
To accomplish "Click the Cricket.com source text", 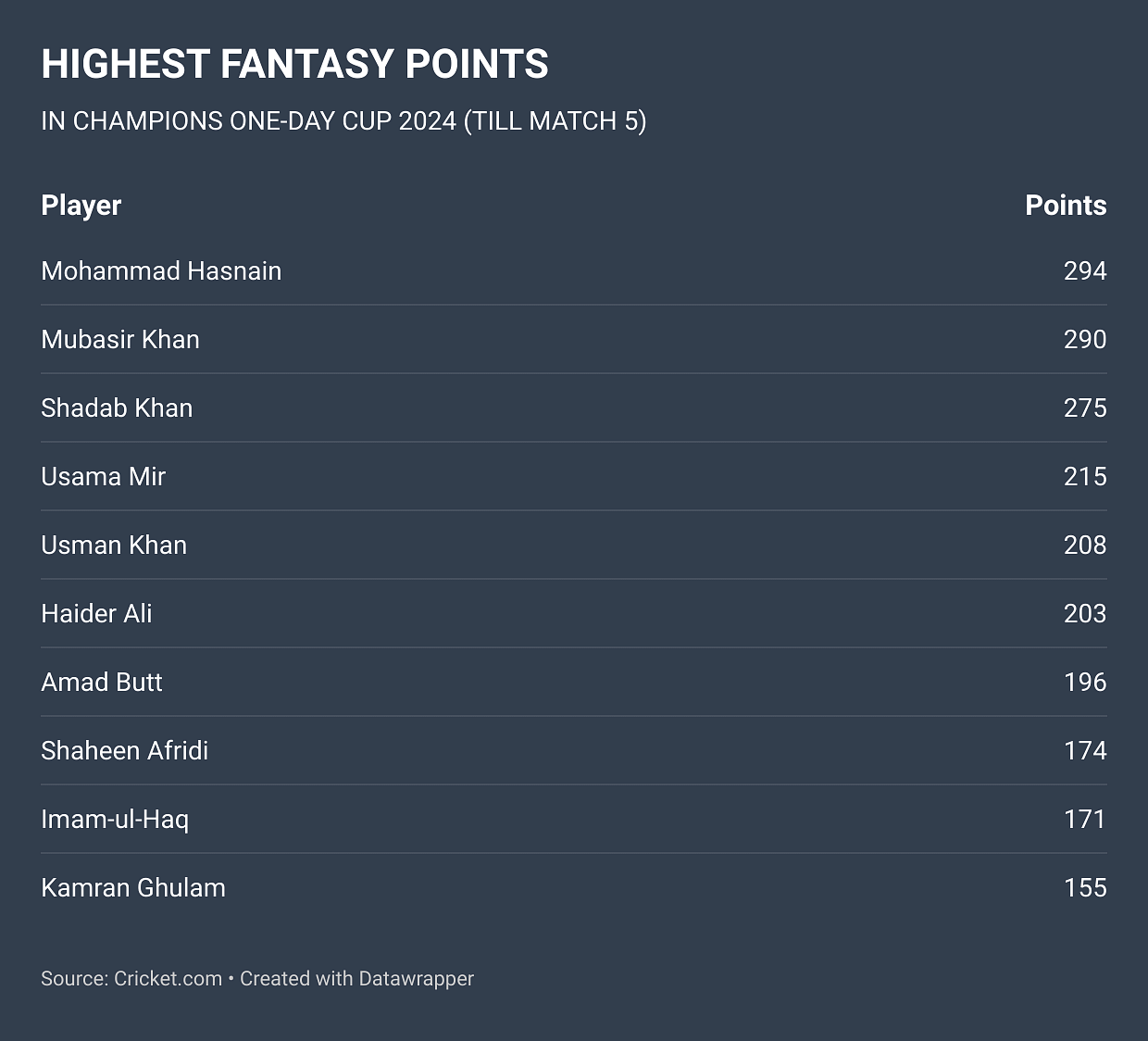I will (x=168, y=979).
